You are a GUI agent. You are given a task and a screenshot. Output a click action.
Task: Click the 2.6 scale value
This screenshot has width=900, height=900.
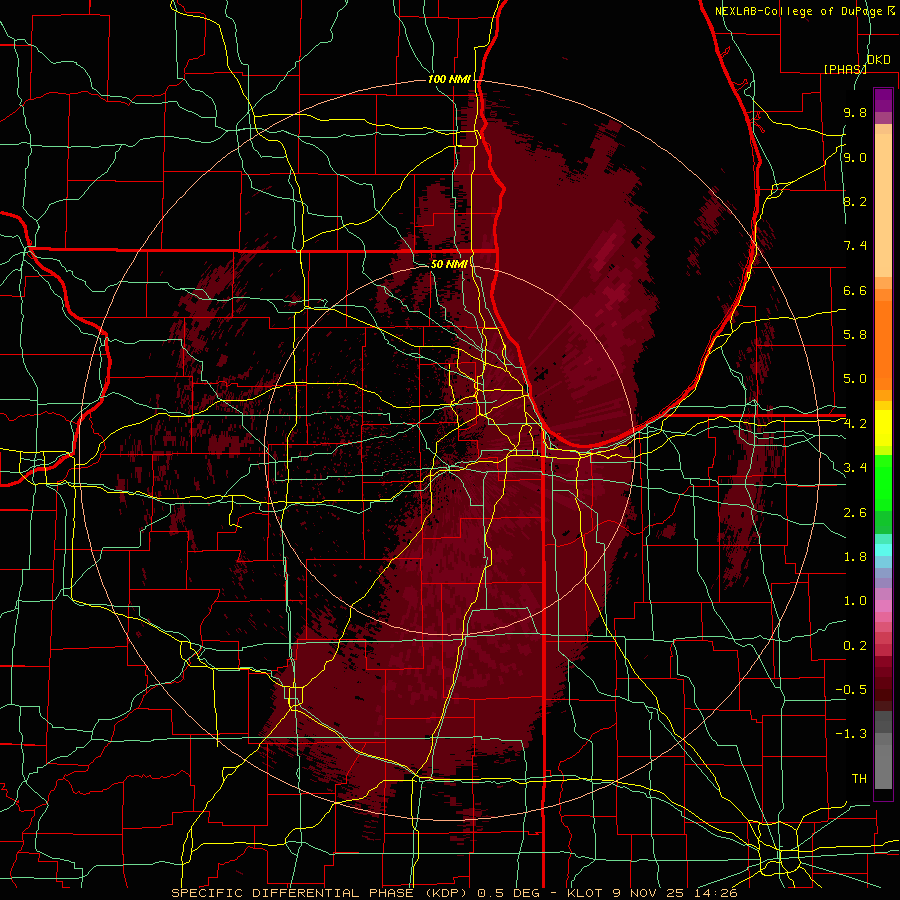[x=855, y=513]
